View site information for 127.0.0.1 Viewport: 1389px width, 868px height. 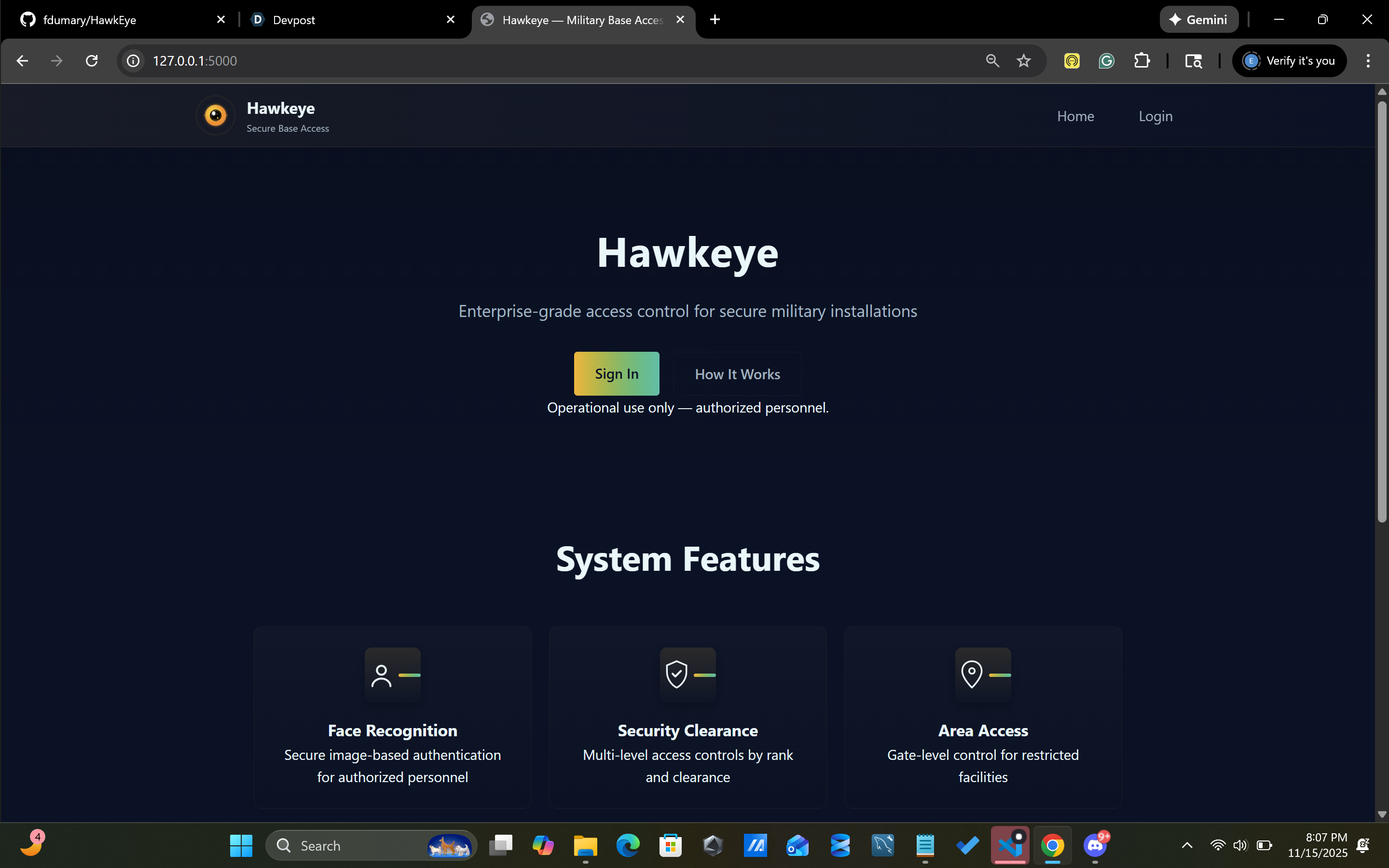[x=133, y=61]
